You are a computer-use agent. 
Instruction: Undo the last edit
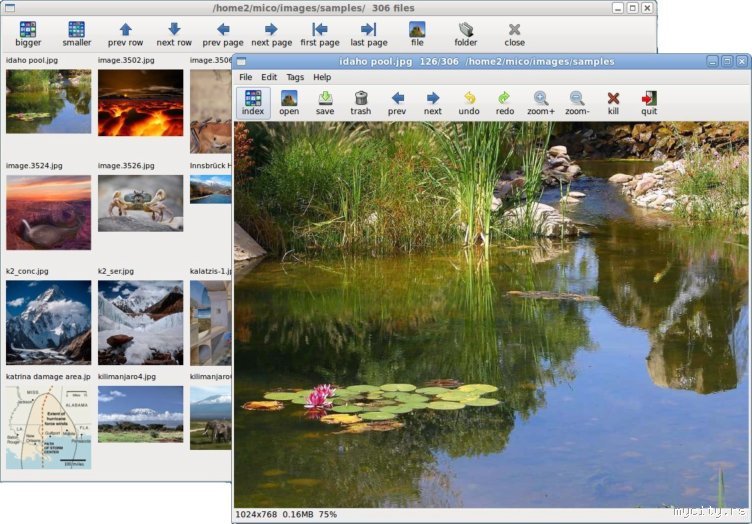tap(469, 102)
